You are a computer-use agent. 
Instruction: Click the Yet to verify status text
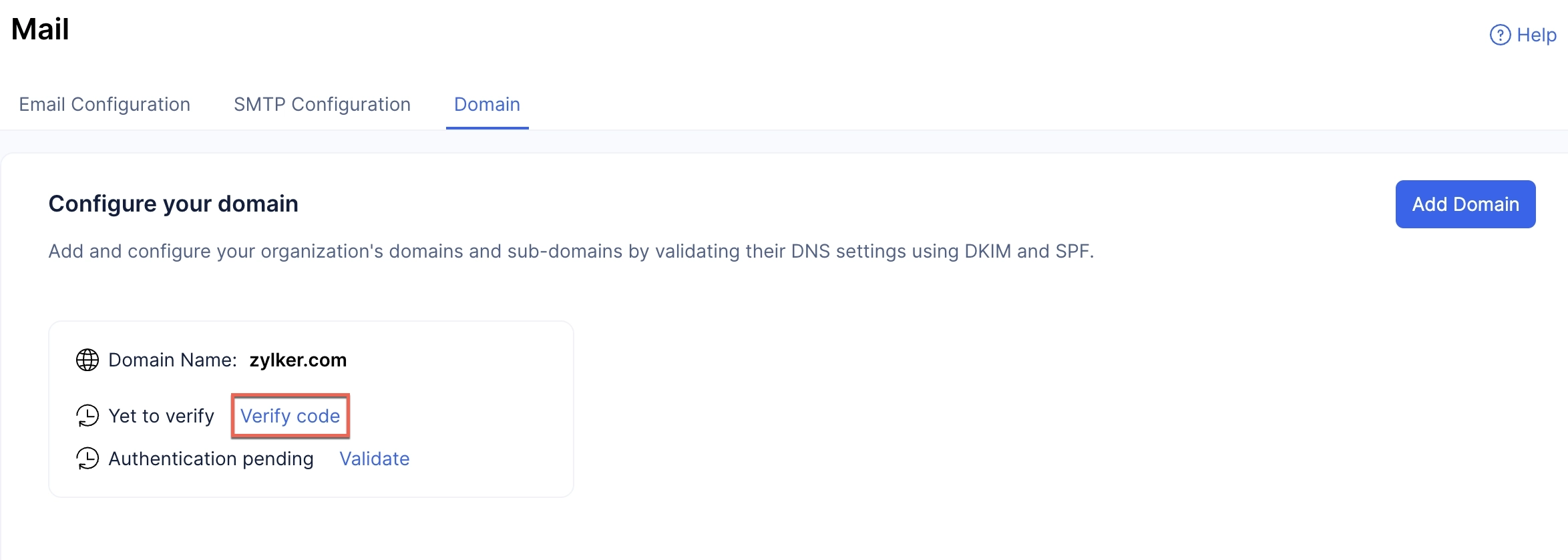pyautogui.click(x=161, y=416)
